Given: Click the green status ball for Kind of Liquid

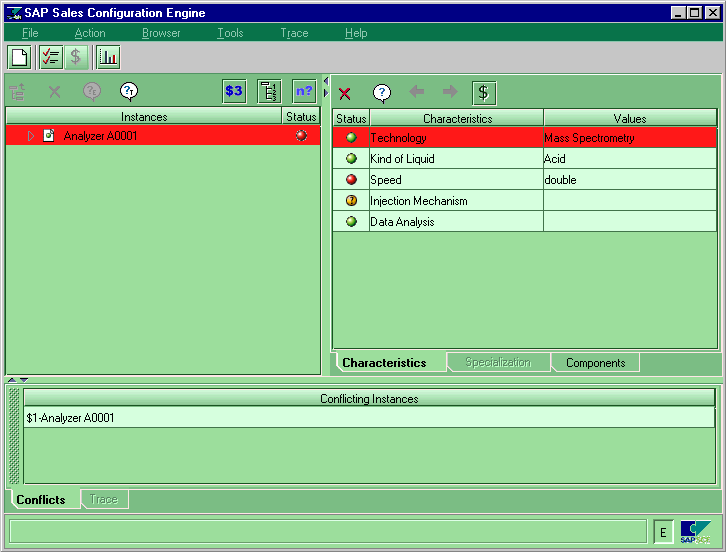Looking at the screenshot, I should (x=351, y=158).
